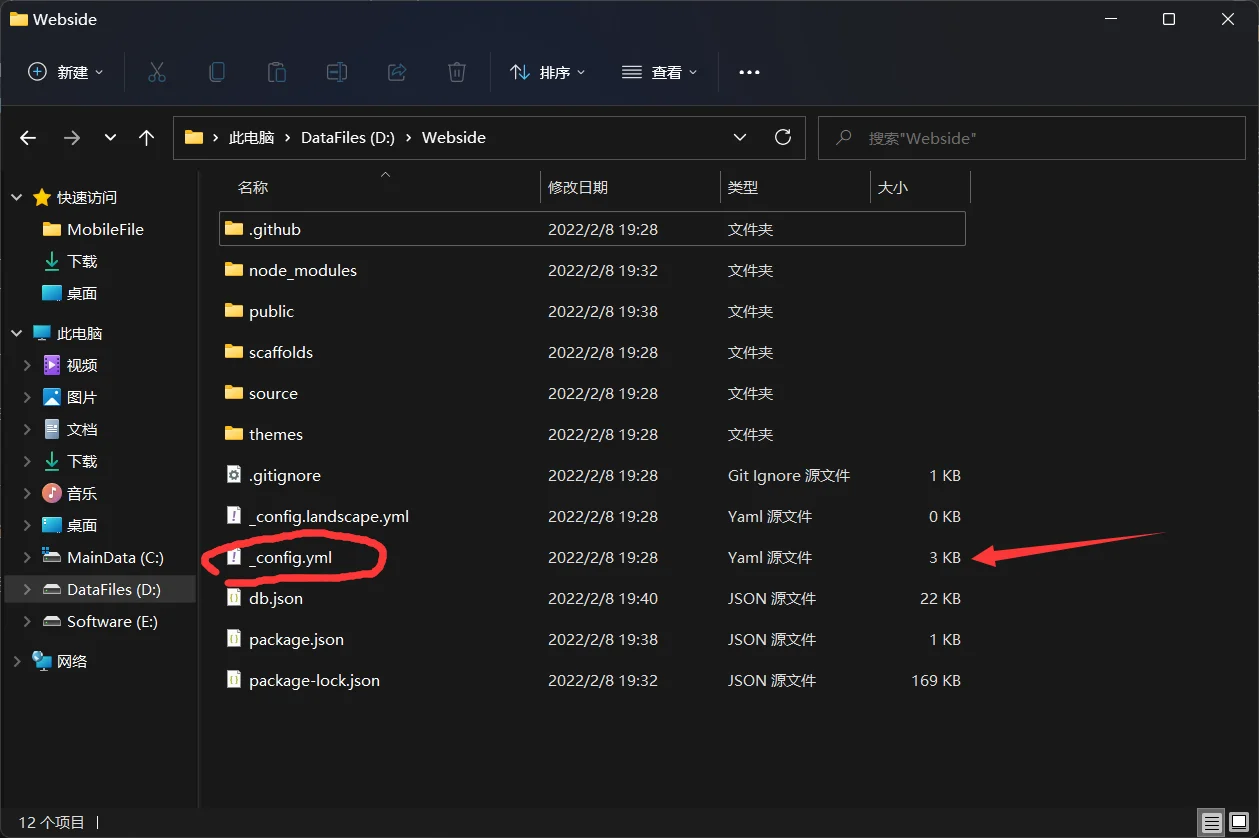The height and width of the screenshot is (838, 1259).
Task: Click DataFiles (D:) breadcrumb segment
Action: (348, 138)
